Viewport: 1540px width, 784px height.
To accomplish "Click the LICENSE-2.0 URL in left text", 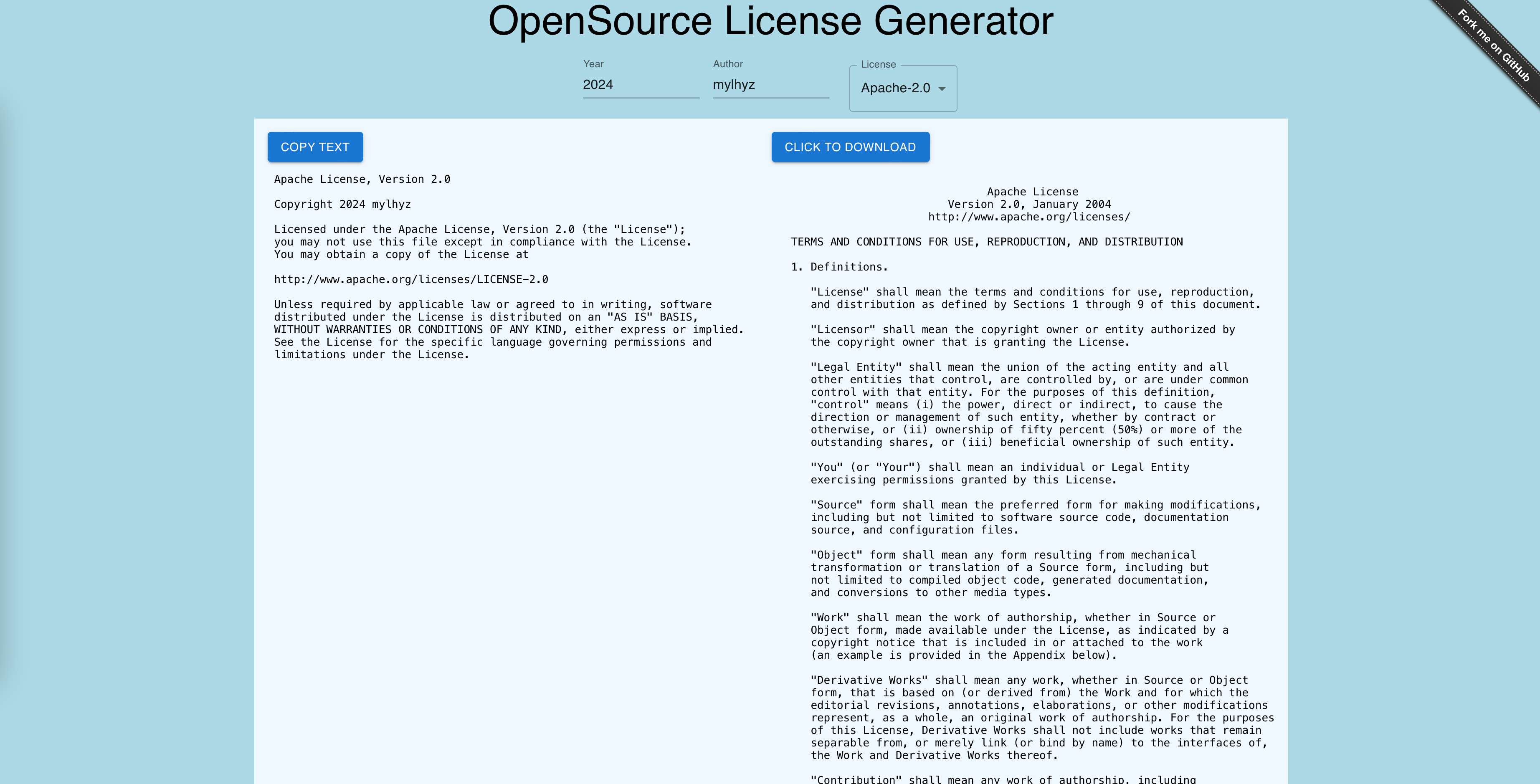I will point(411,280).
